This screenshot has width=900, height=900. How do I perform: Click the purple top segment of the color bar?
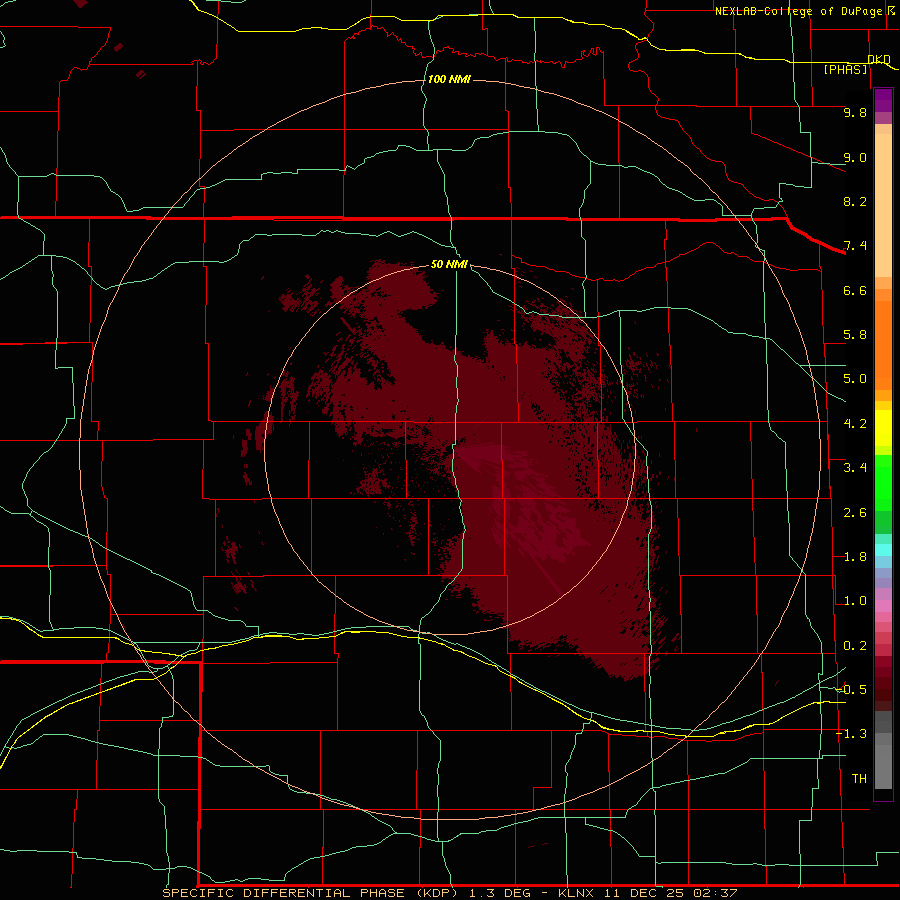(x=883, y=100)
